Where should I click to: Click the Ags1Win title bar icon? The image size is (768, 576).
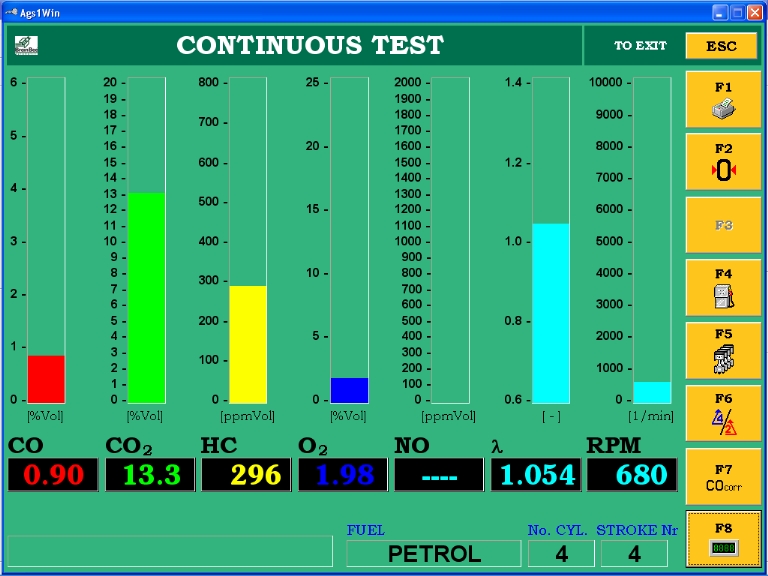pyautogui.click(x=11, y=12)
